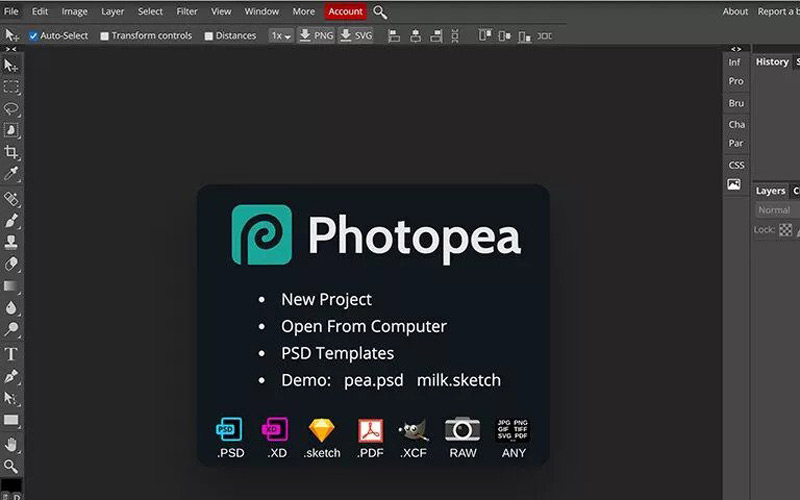Collapse the left toolbar with >< arrows

pos(11,49)
